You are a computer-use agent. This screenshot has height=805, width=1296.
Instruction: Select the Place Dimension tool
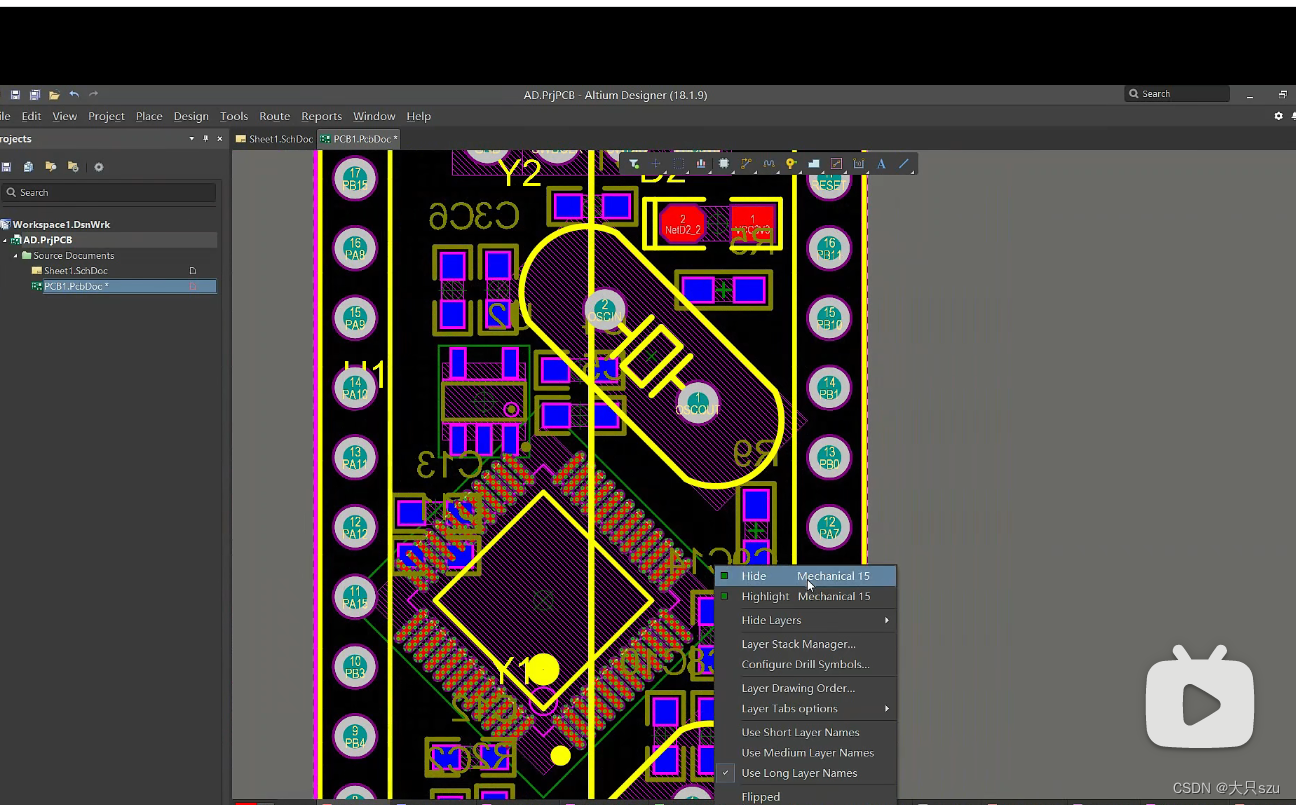859,164
